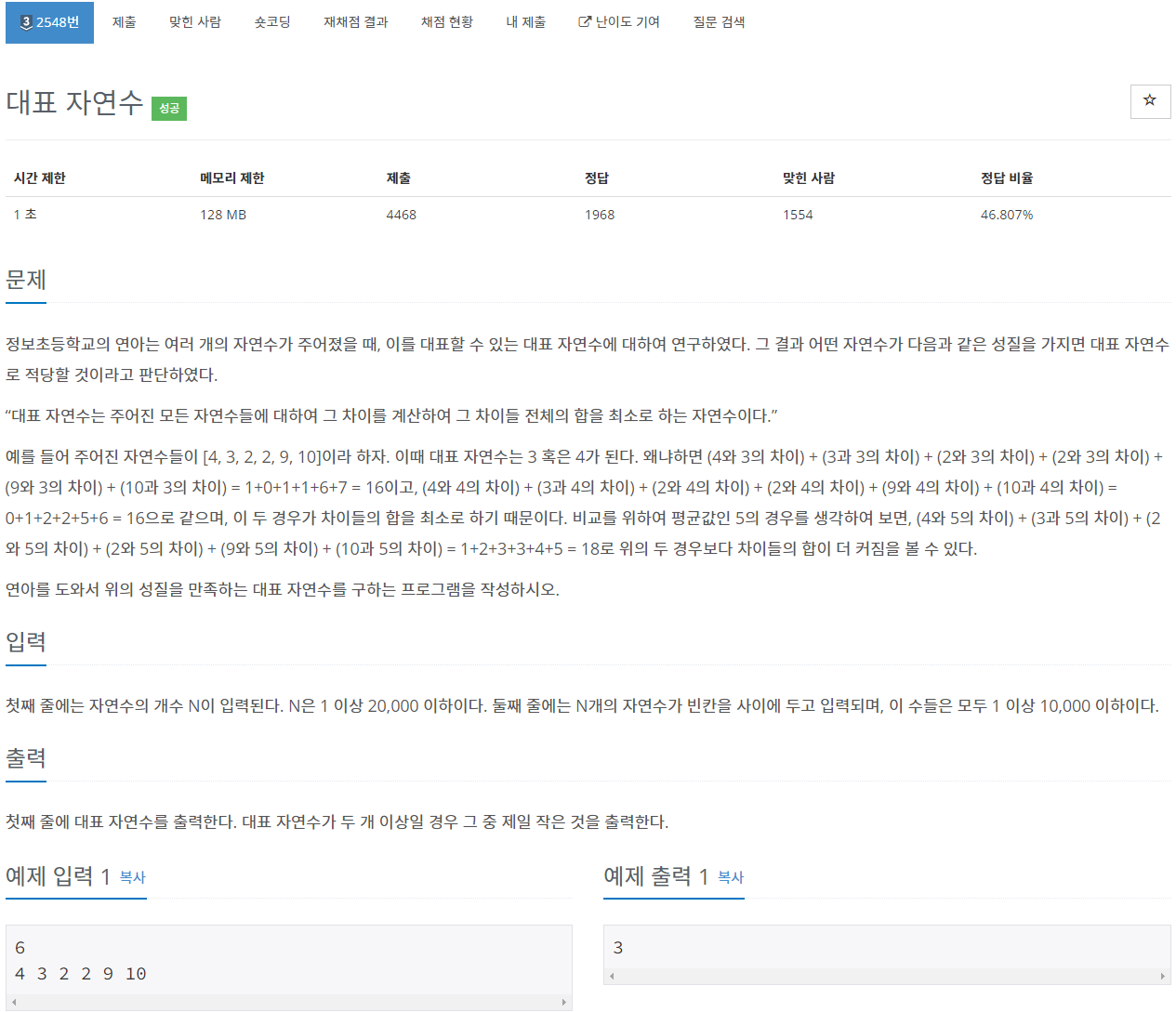Click the 예제 출력 1 heading
1176x1012 pixels.
655,876
